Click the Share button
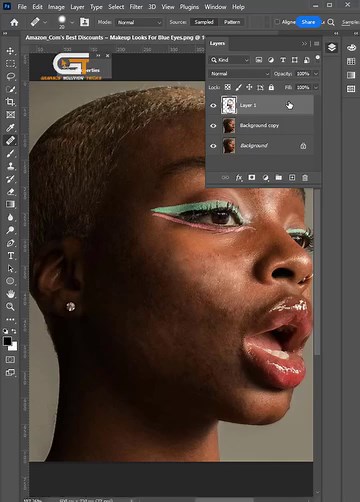 [x=308, y=22]
